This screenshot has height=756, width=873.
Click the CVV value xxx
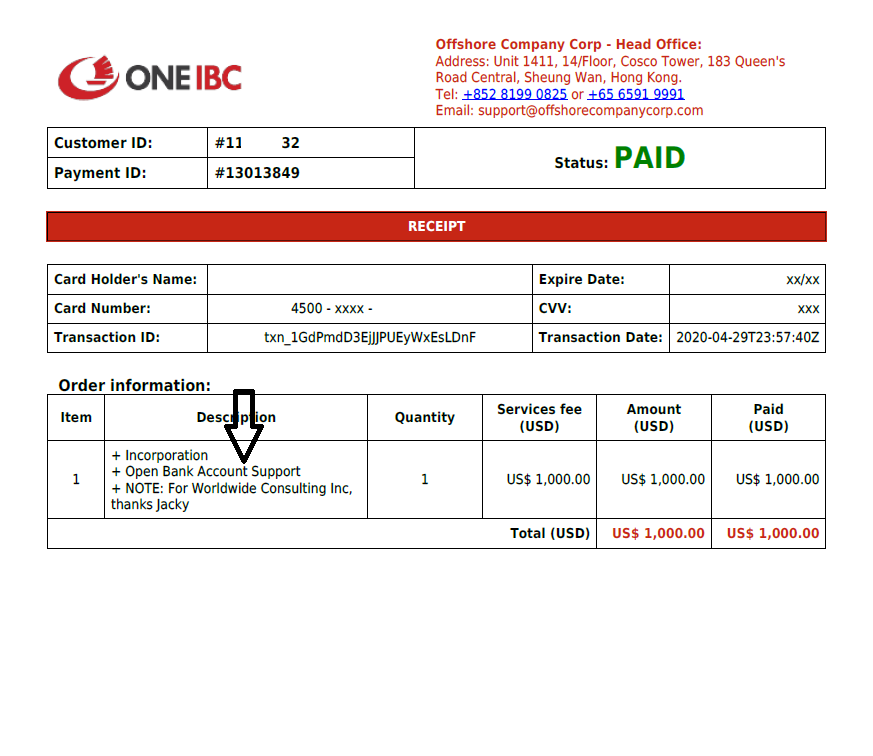[x=808, y=309]
